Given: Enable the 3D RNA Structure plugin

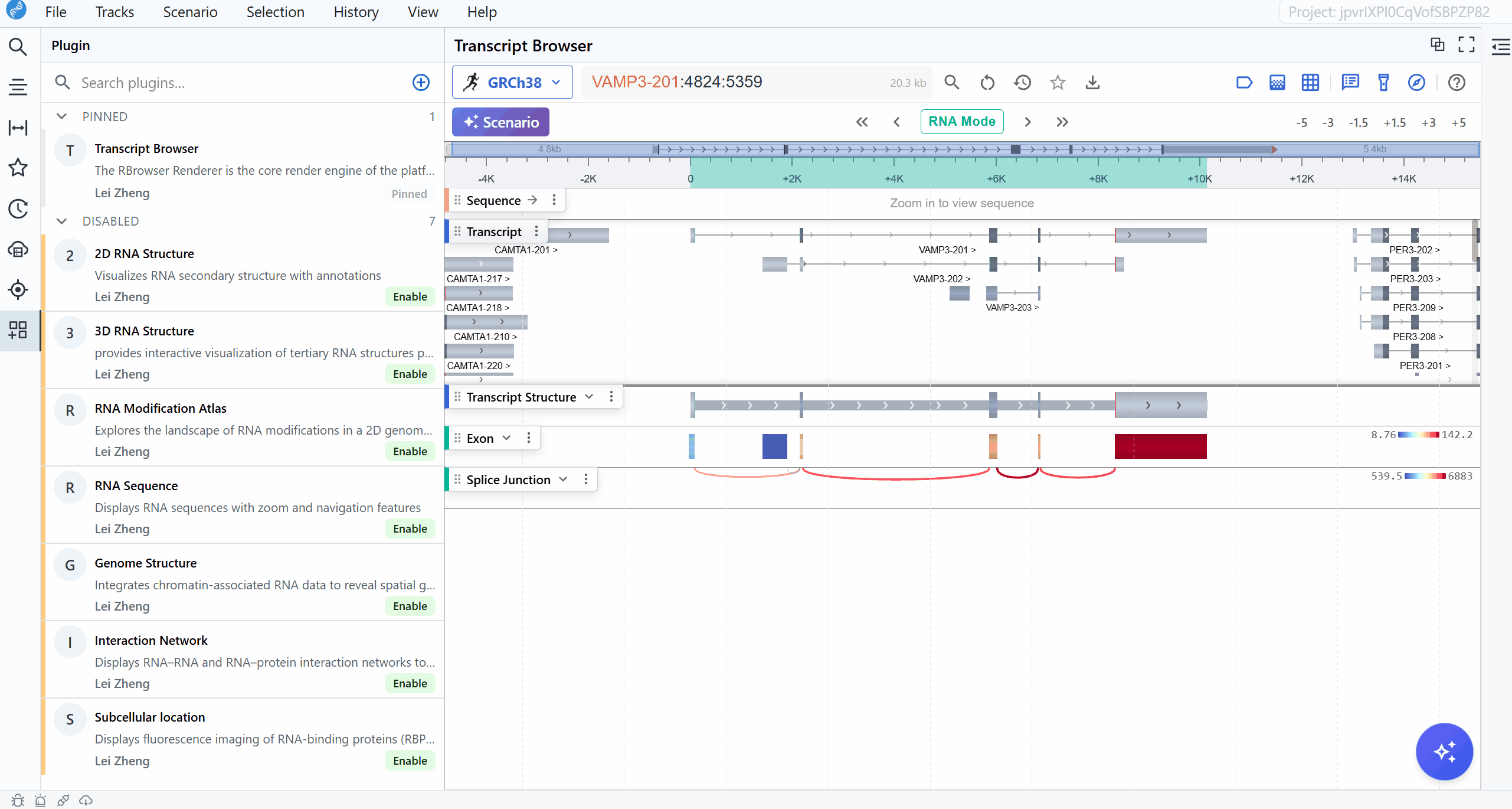Looking at the screenshot, I should coord(410,374).
